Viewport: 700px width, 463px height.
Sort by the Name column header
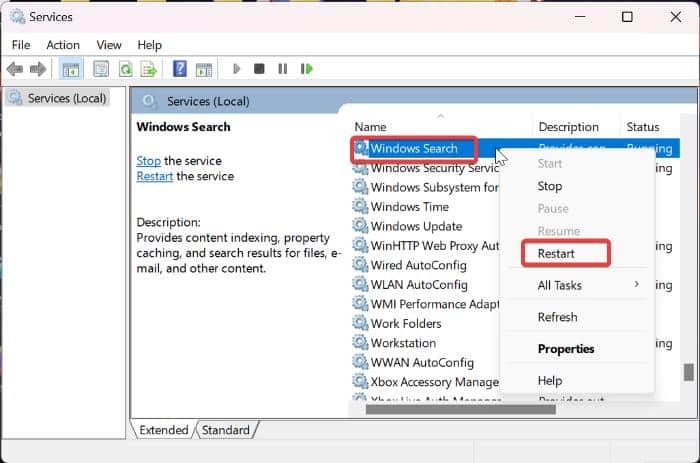point(441,127)
